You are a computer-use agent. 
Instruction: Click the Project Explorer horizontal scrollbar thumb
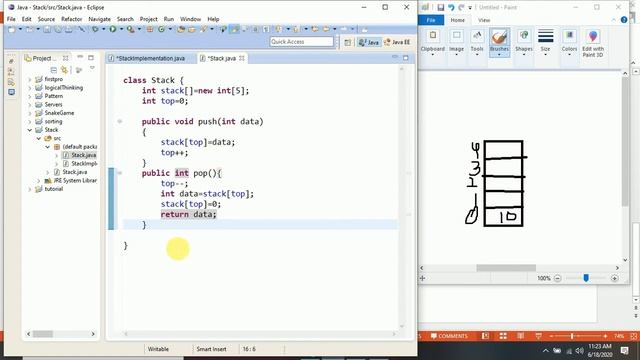click(43, 334)
